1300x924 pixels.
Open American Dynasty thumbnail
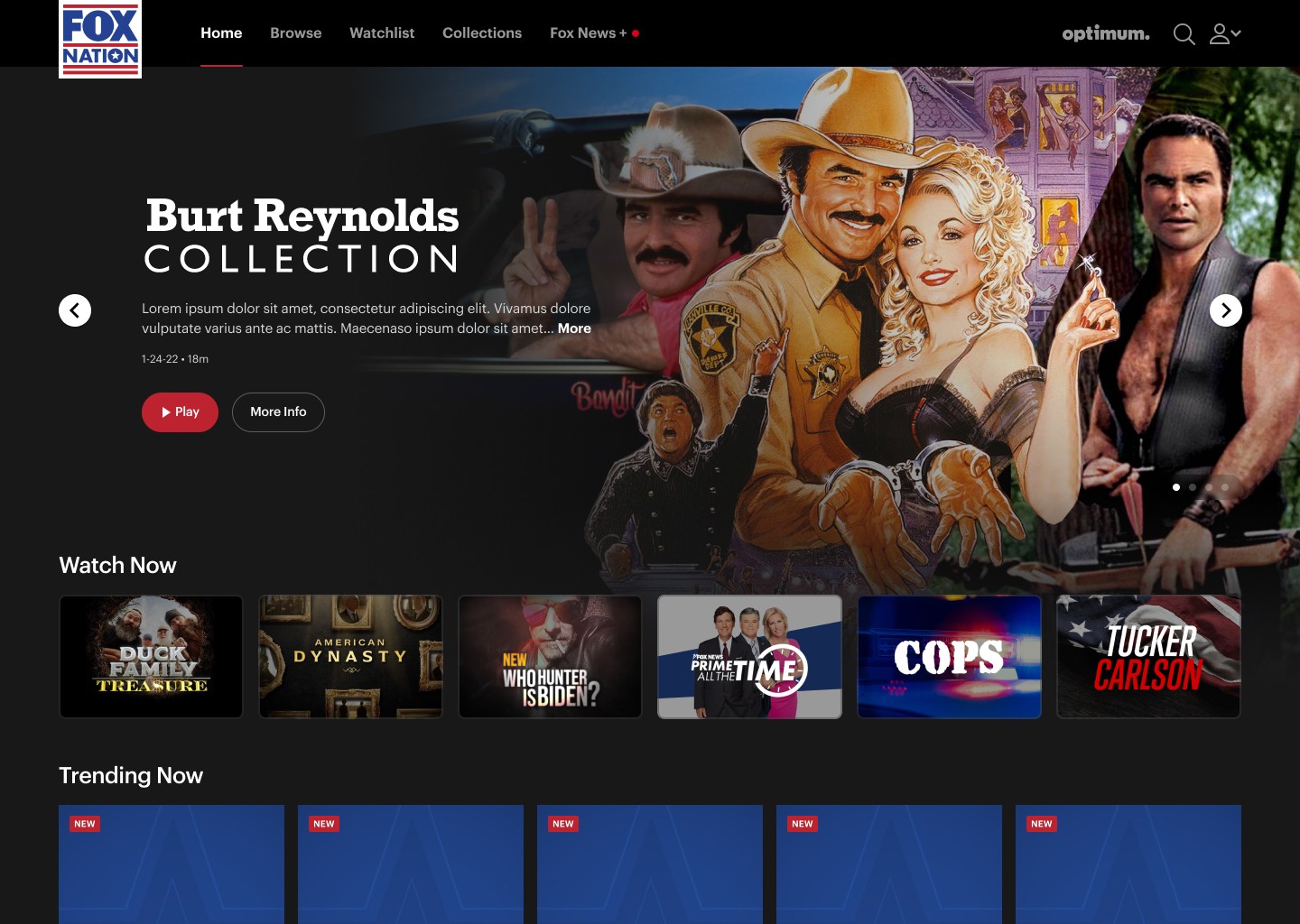[x=351, y=657]
